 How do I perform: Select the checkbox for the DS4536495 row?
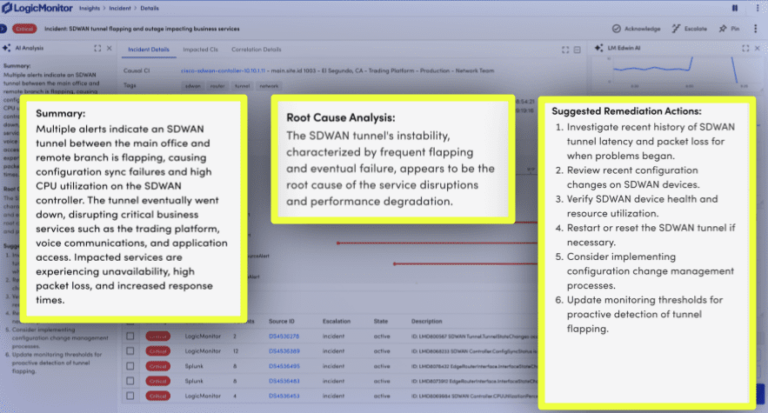tap(130, 366)
